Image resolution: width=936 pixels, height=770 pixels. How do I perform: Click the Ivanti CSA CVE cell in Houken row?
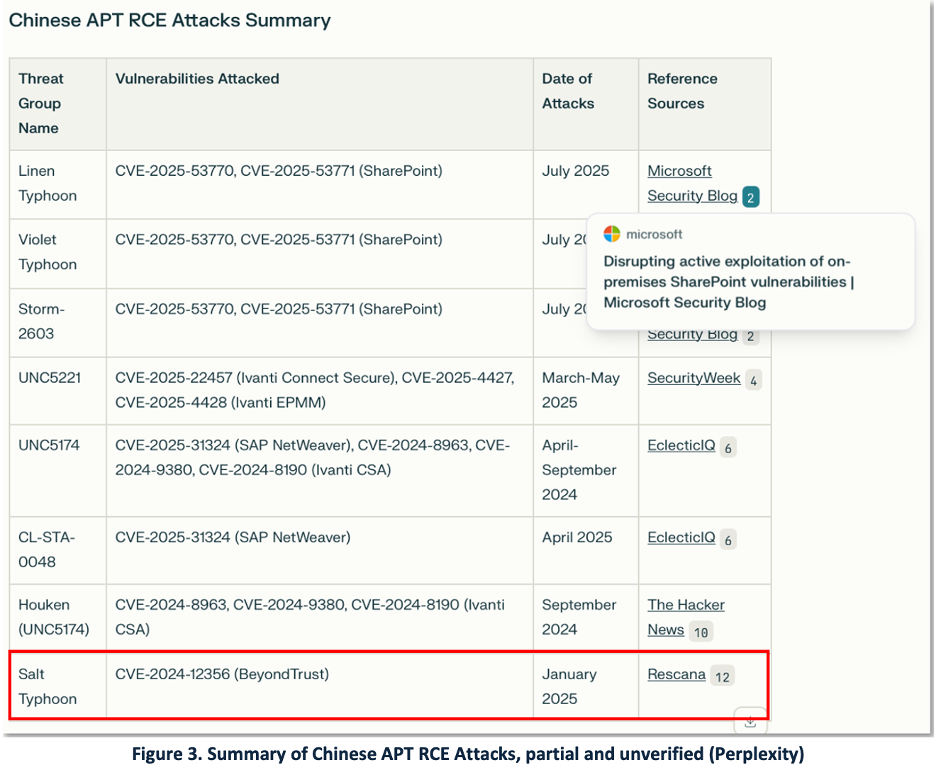(x=320, y=618)
